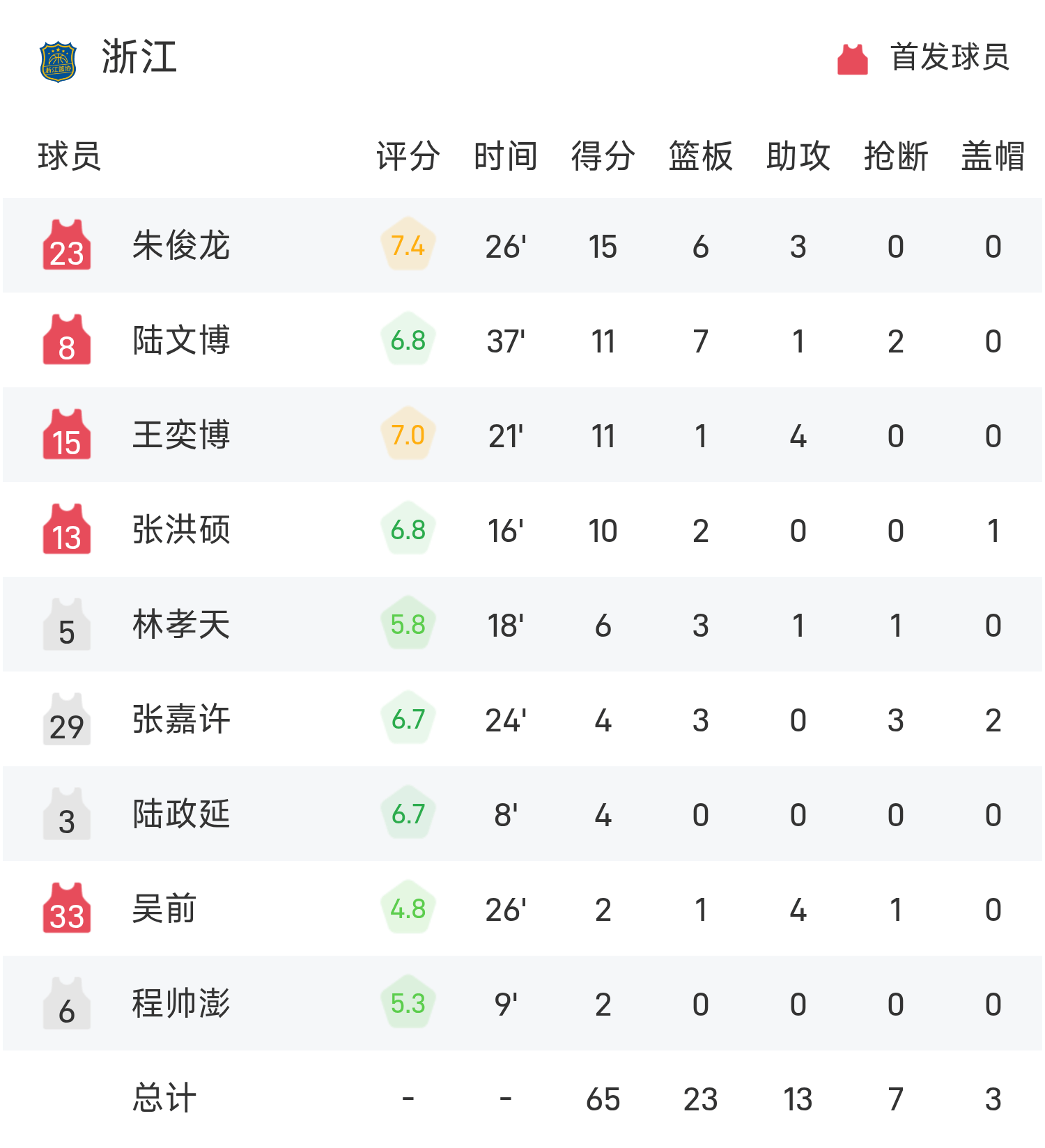Sort by the 得分 column header
The image size is (1045, 1148).
click(603, 156)
